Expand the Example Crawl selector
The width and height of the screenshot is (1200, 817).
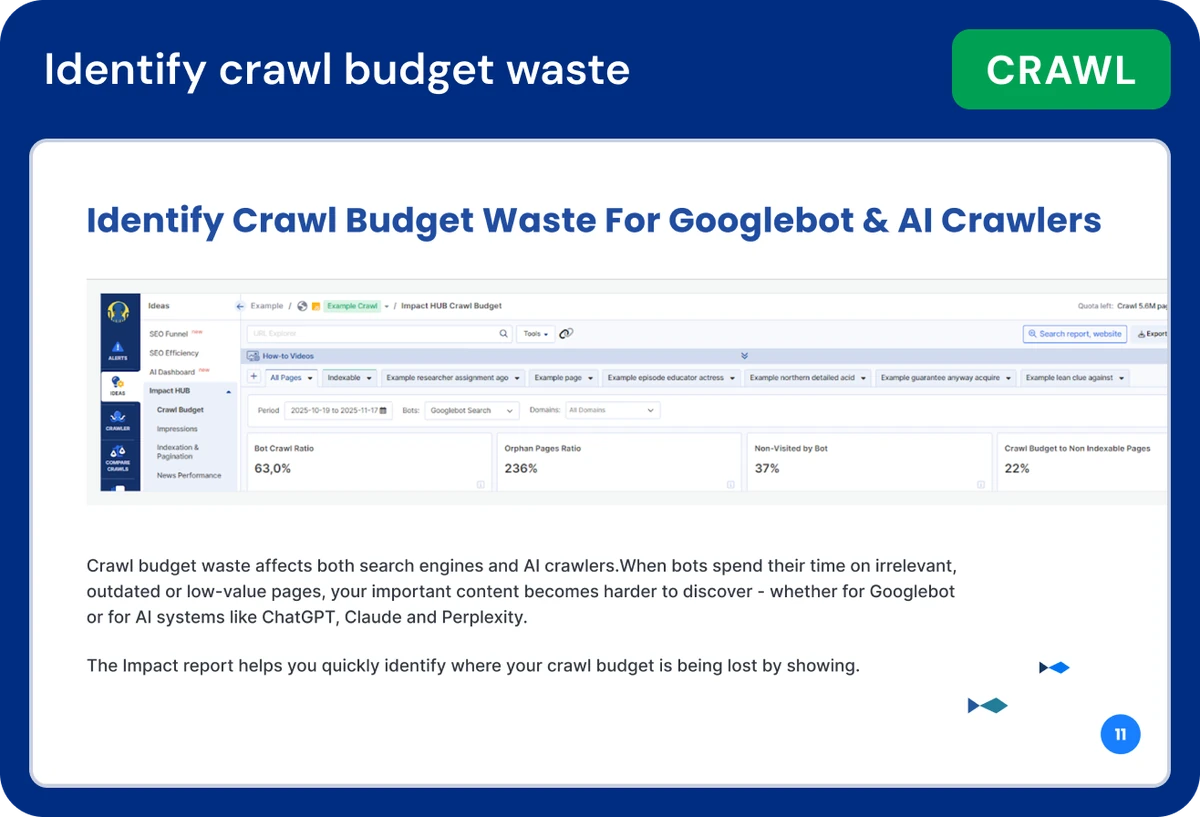pos(386,306)
